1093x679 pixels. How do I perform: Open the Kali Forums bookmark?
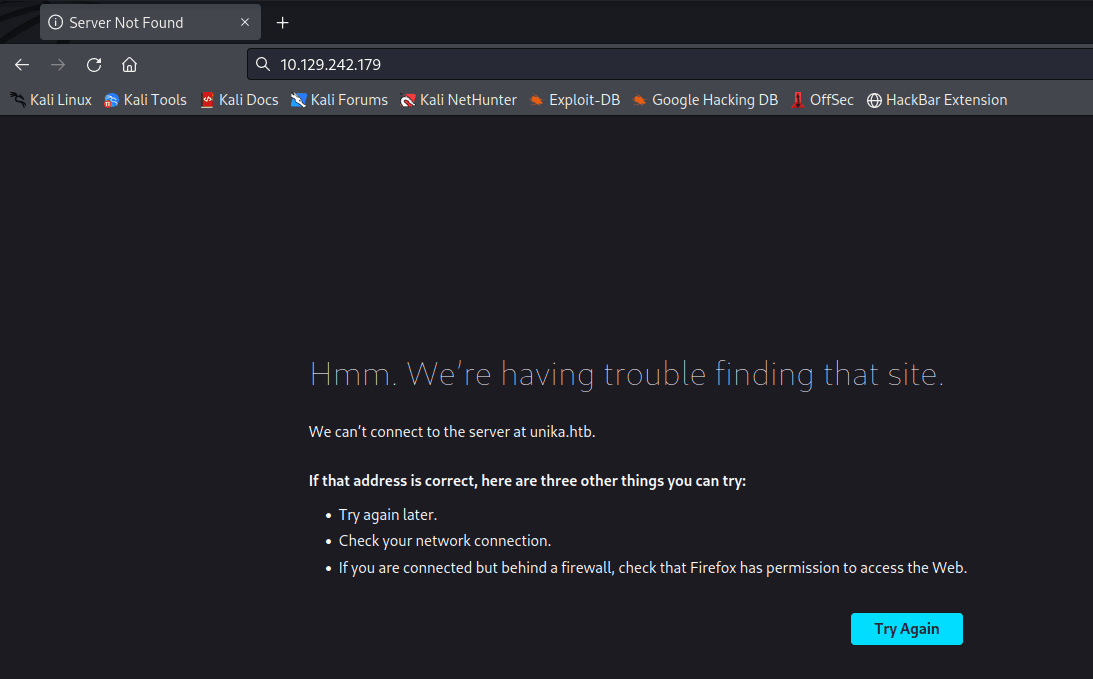339,100
